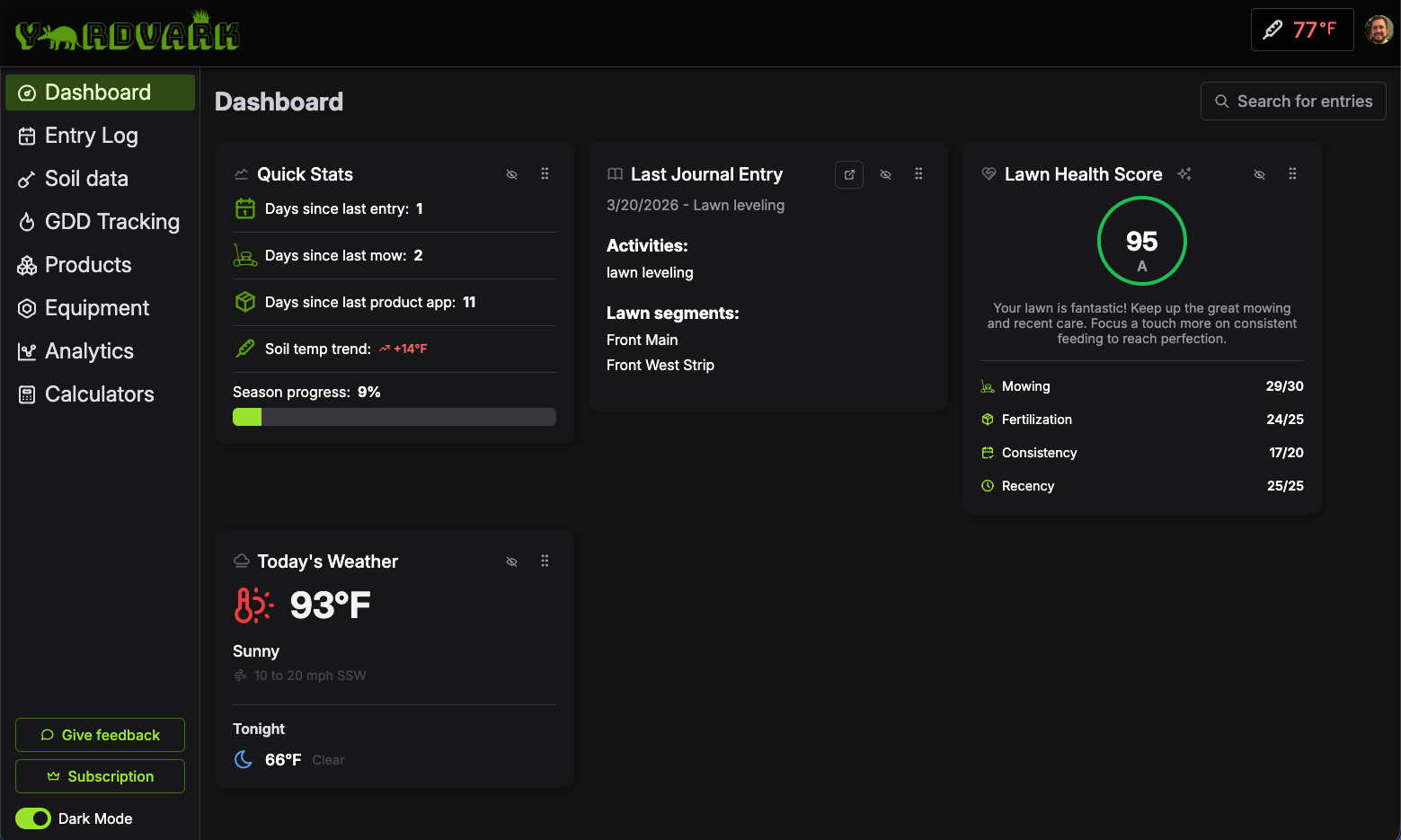Viewport: 1401px width, 840px height.
Task: Open the journal entry in external view
Action: 848,174
